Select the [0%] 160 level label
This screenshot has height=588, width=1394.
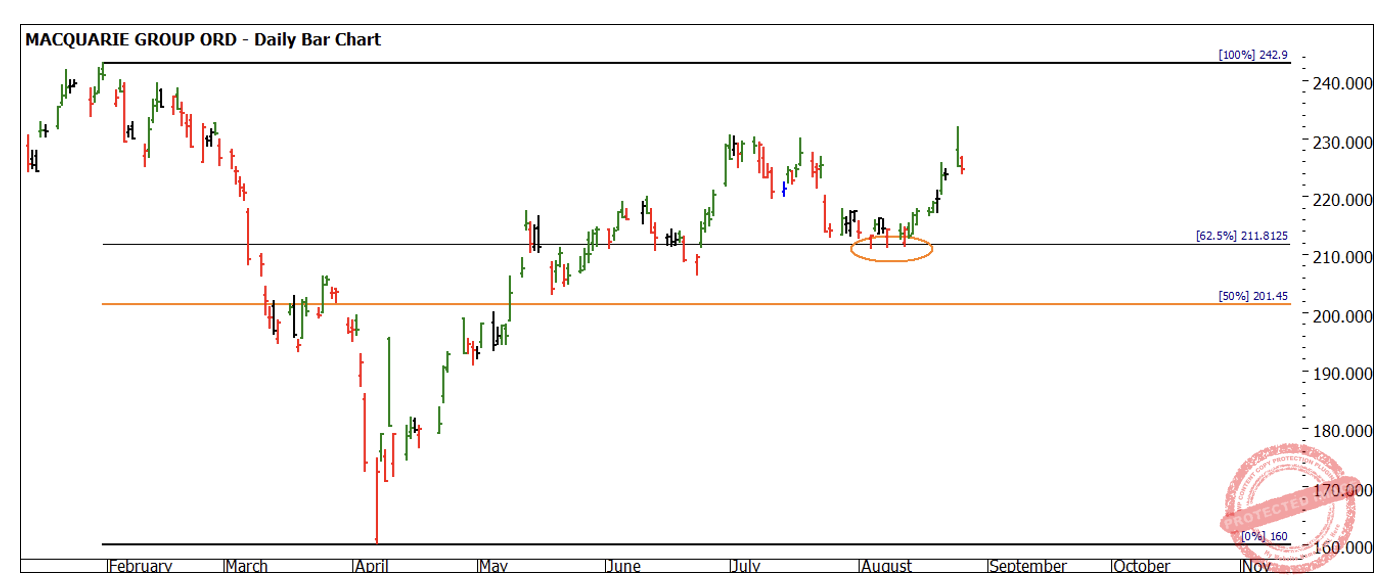pyautogui.click(x=1264, y=537)
